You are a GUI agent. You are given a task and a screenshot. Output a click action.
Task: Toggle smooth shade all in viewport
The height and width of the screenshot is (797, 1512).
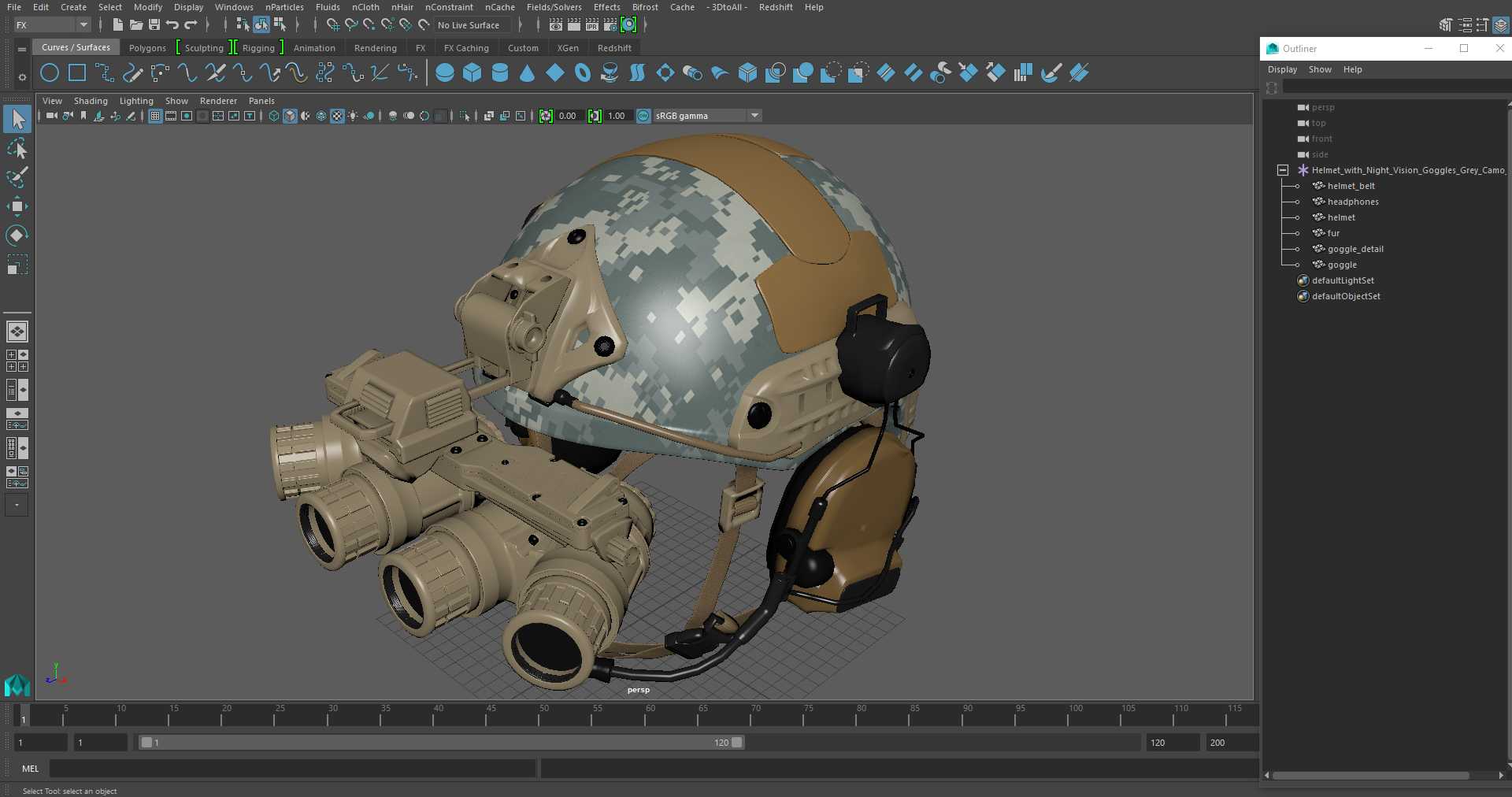290,116
